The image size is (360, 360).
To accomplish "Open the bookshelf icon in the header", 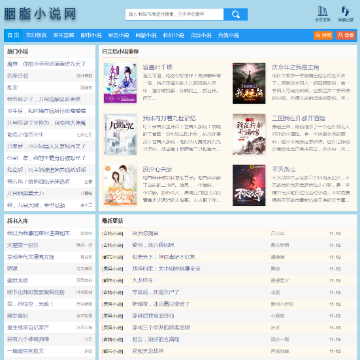I will (x=322, y=14).
